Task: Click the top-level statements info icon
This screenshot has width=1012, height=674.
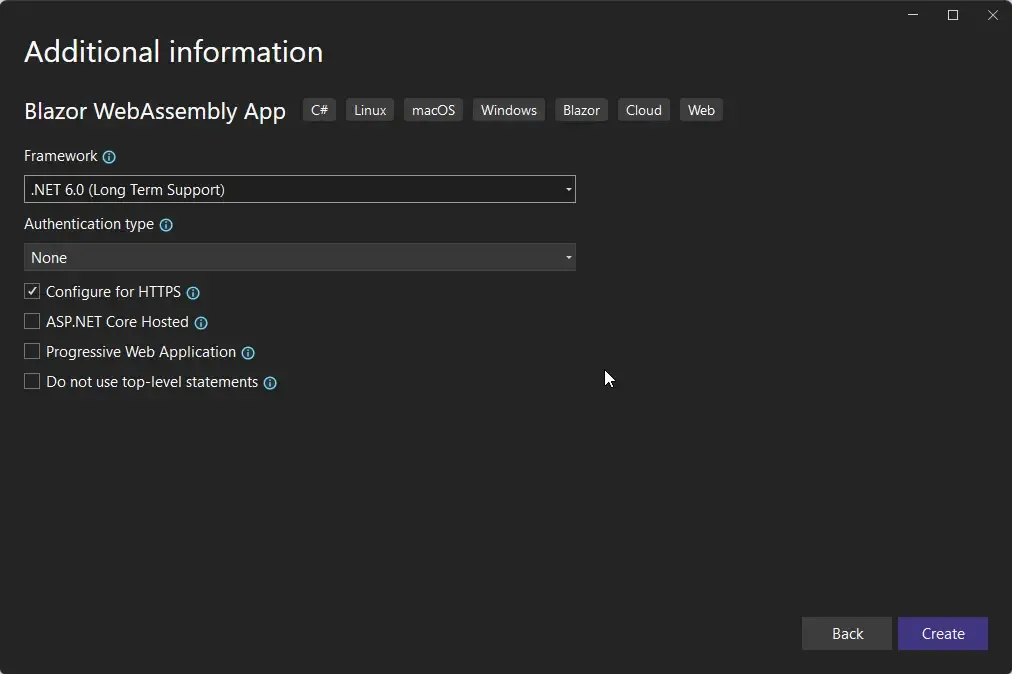Action: point(269,382)
